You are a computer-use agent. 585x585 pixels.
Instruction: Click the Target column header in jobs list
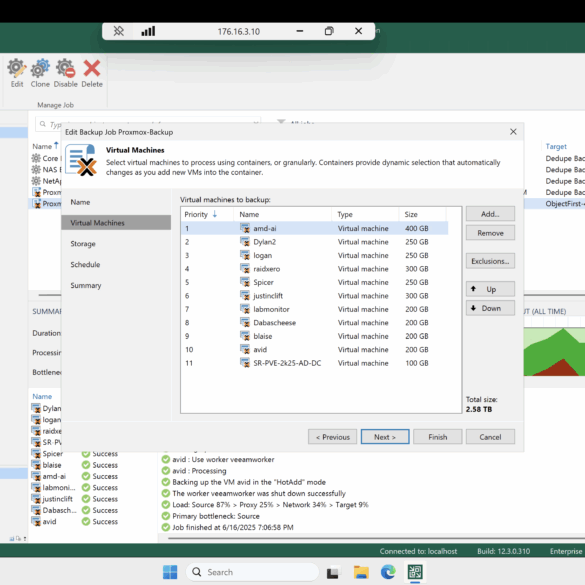point(556,146)
